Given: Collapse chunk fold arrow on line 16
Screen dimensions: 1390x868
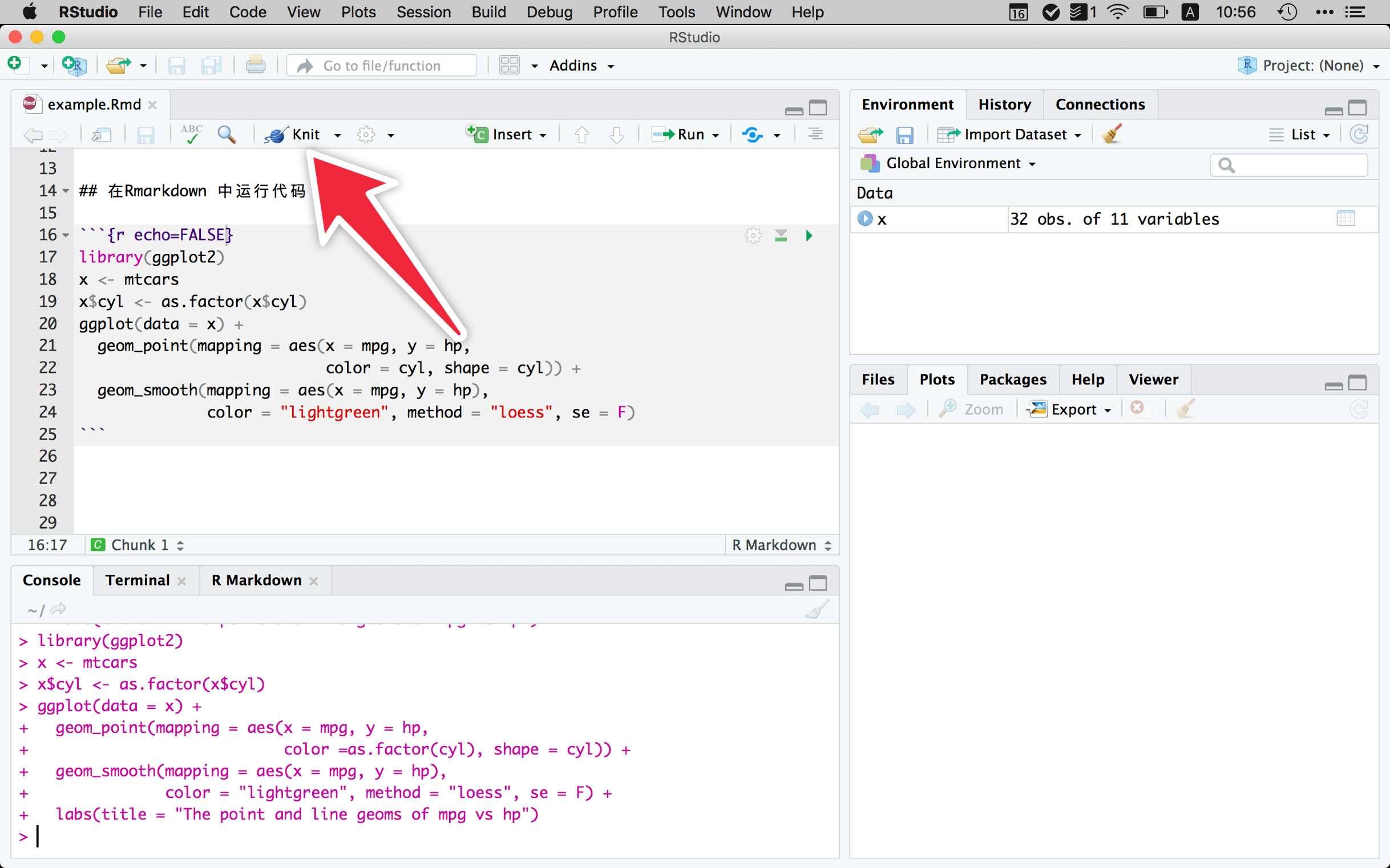Looking at the screenshot, I should [x=66, y=235].
